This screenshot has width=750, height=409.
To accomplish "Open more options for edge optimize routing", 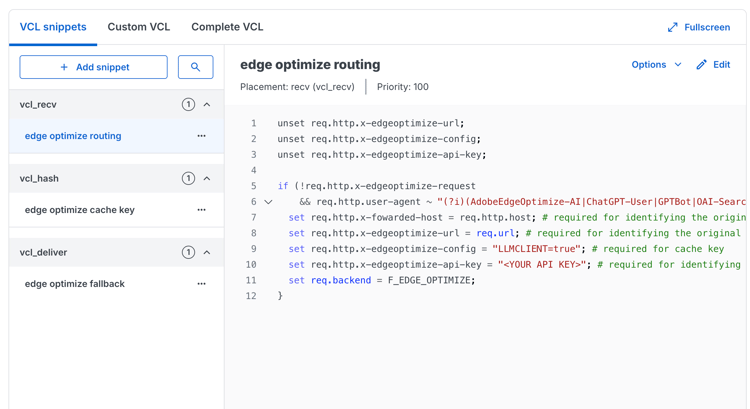I will [x=202, y=136].
